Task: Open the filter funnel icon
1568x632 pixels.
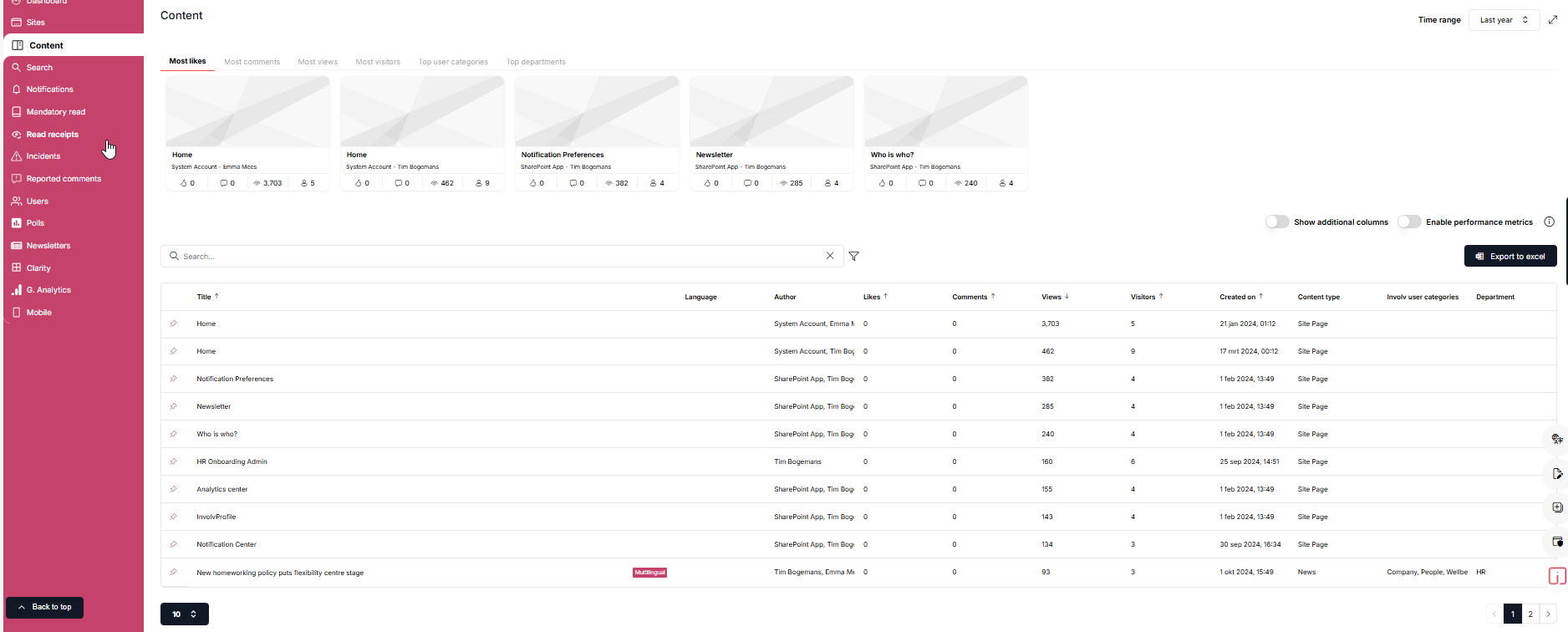Action: coord(853,257)
